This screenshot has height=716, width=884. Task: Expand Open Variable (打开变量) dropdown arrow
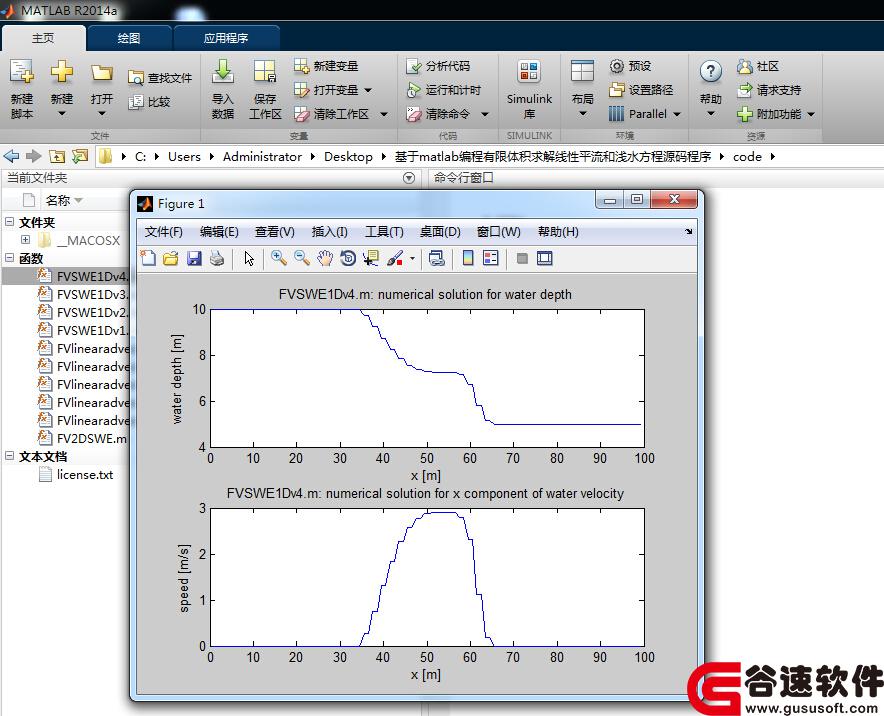(368, 90)
